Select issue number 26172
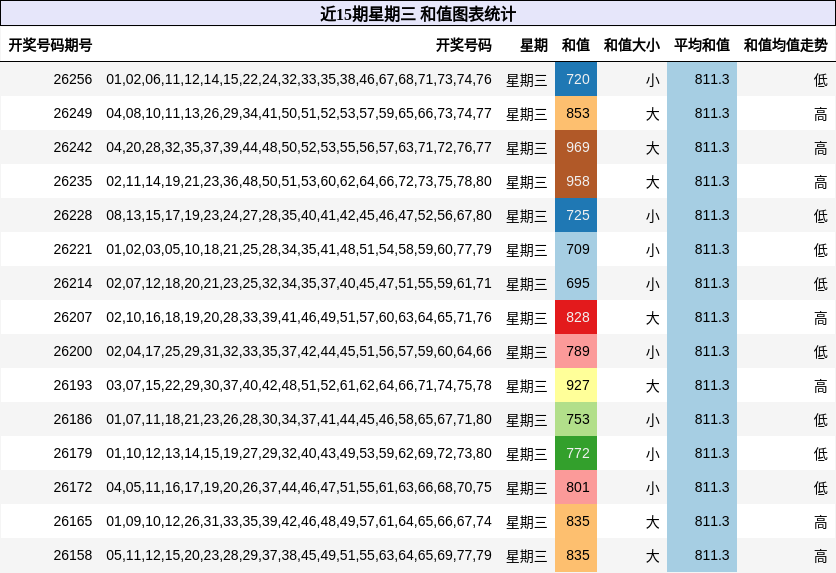Image resolution: width=836 pixels, height=573 pixels. click(73, 487)
